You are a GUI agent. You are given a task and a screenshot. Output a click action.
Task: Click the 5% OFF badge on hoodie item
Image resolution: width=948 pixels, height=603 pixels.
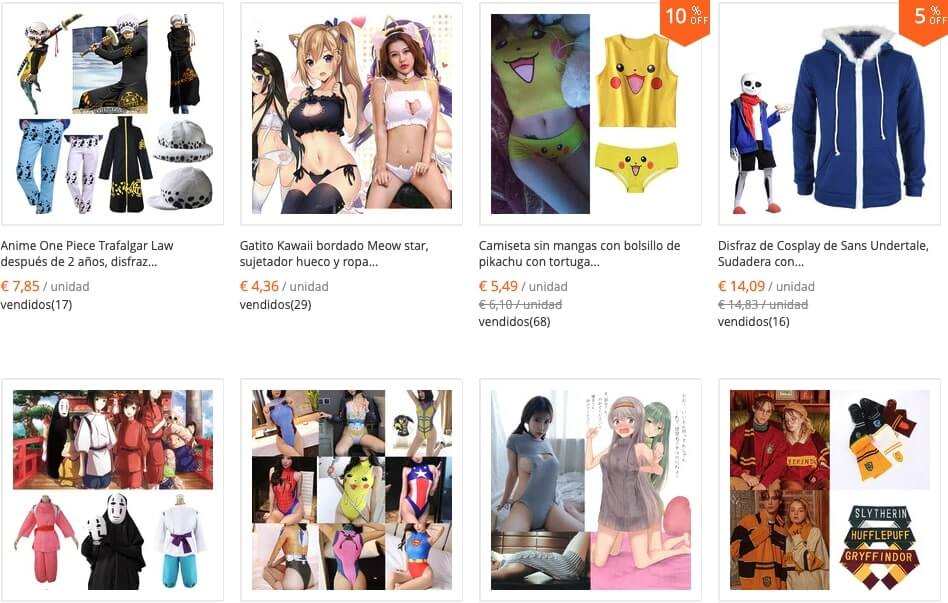(x=925, y=20)
